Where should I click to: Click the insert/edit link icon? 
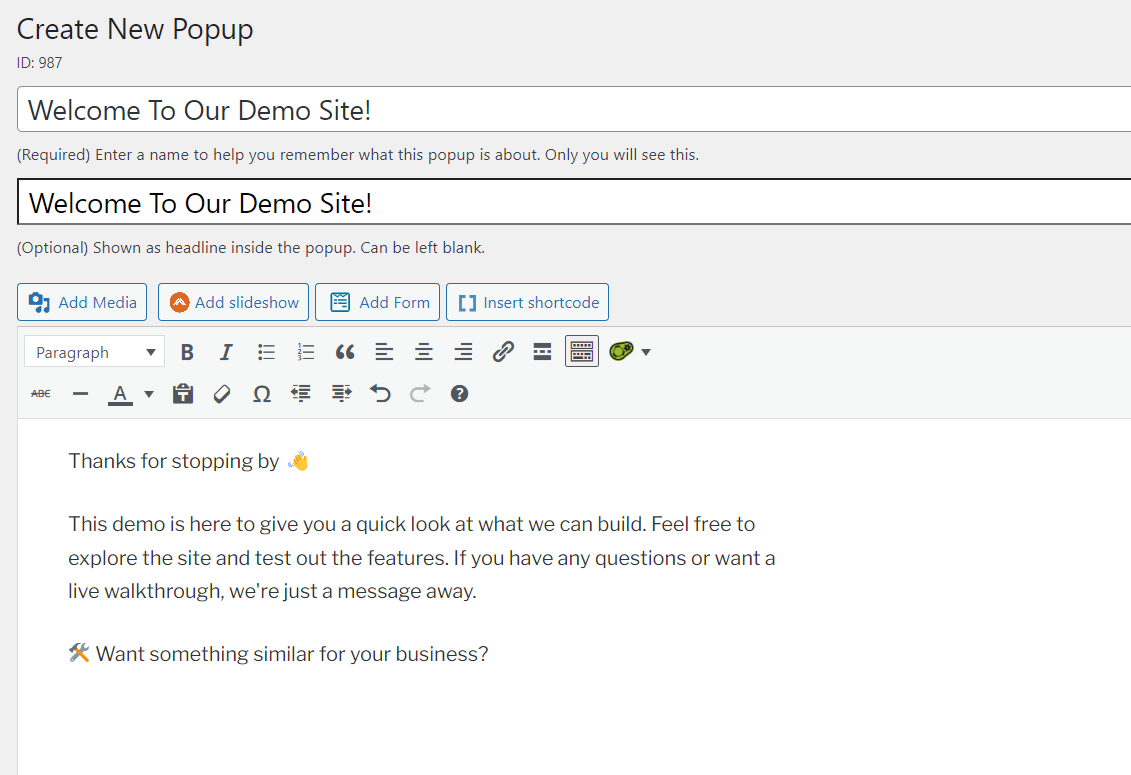503,352
